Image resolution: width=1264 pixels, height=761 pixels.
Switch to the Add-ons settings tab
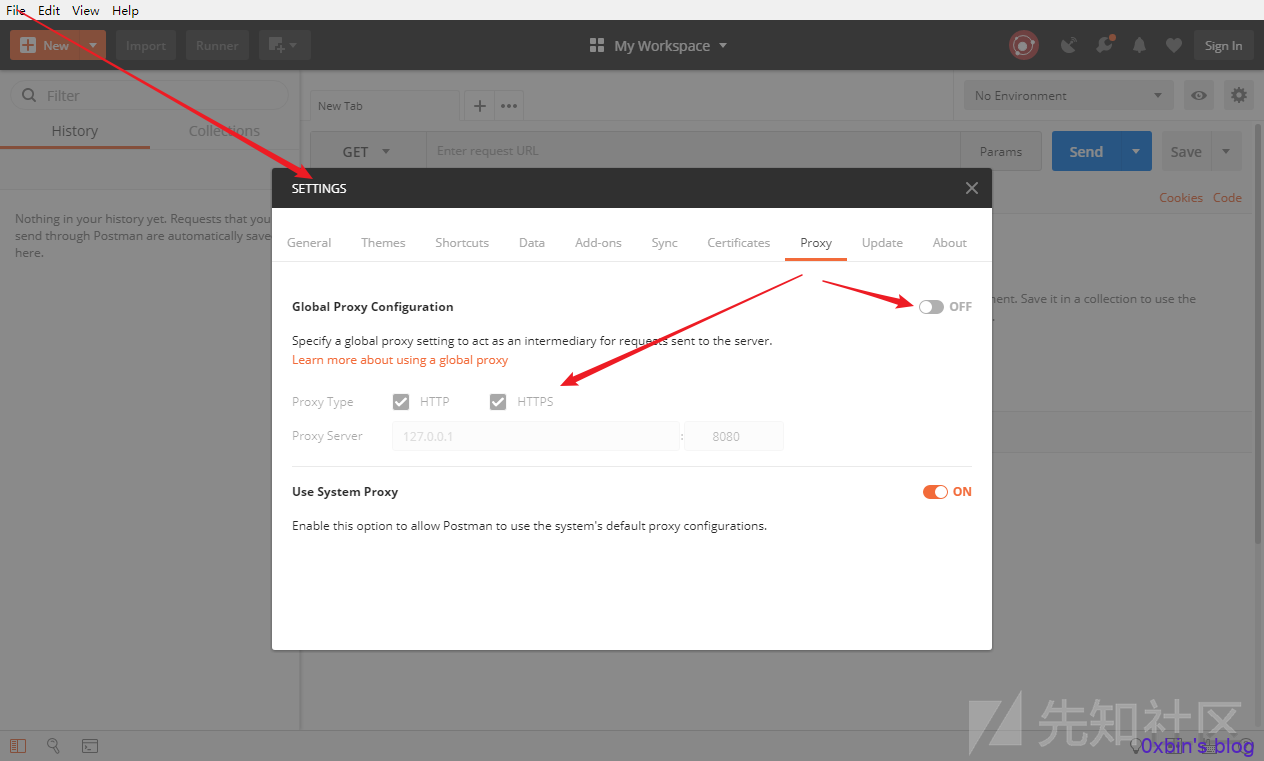(x=598, y=243)
